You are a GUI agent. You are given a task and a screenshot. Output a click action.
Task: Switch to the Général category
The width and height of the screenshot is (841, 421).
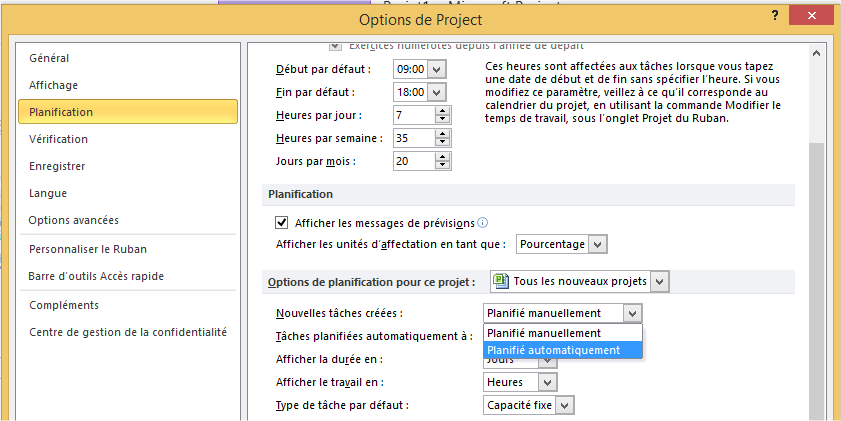(50, 59)
